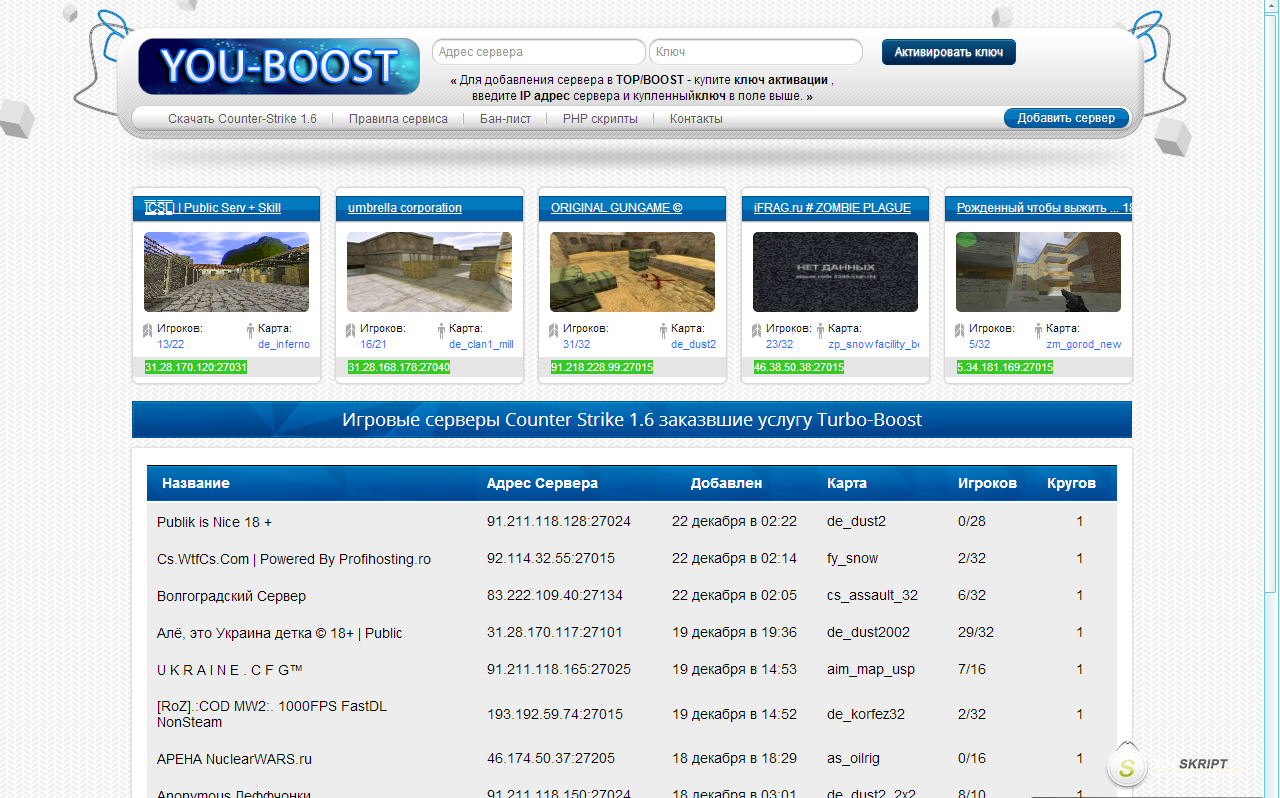Focus the Адрес сервера input field

click(x=539, y=52)
